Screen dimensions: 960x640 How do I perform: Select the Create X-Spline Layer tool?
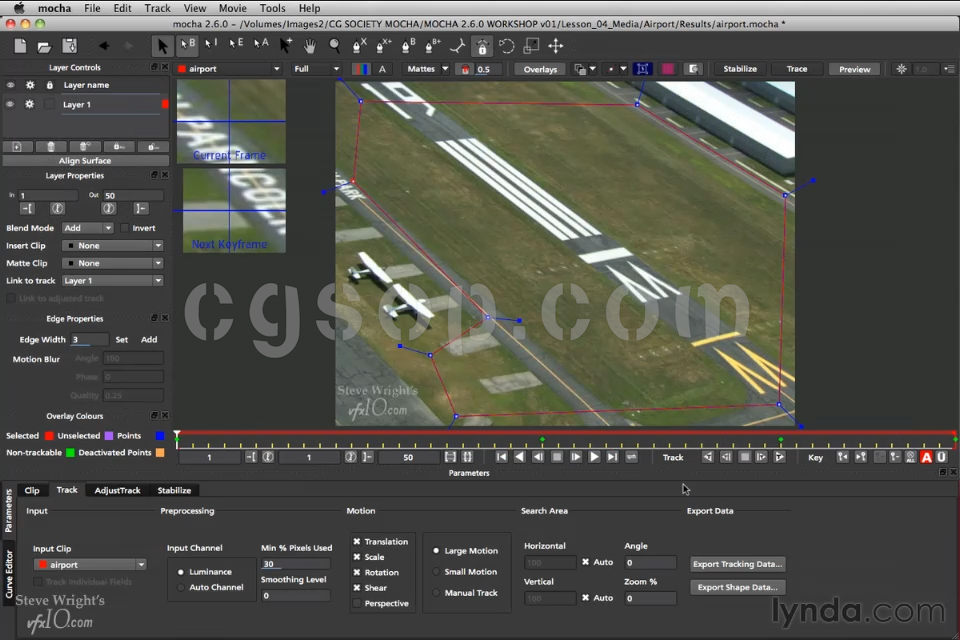[x=359, y=46]
